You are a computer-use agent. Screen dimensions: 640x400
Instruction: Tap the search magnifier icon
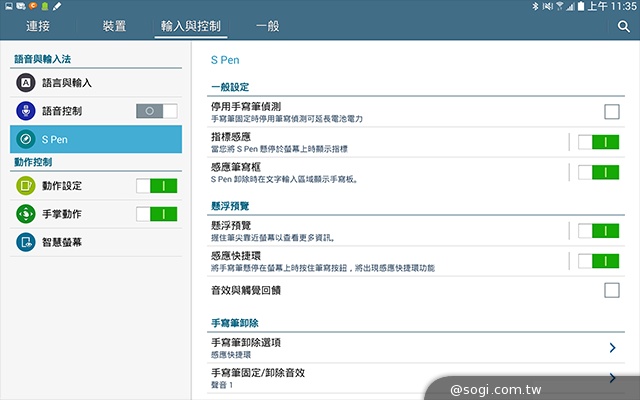pyautogui.click(x=623, y=27)
